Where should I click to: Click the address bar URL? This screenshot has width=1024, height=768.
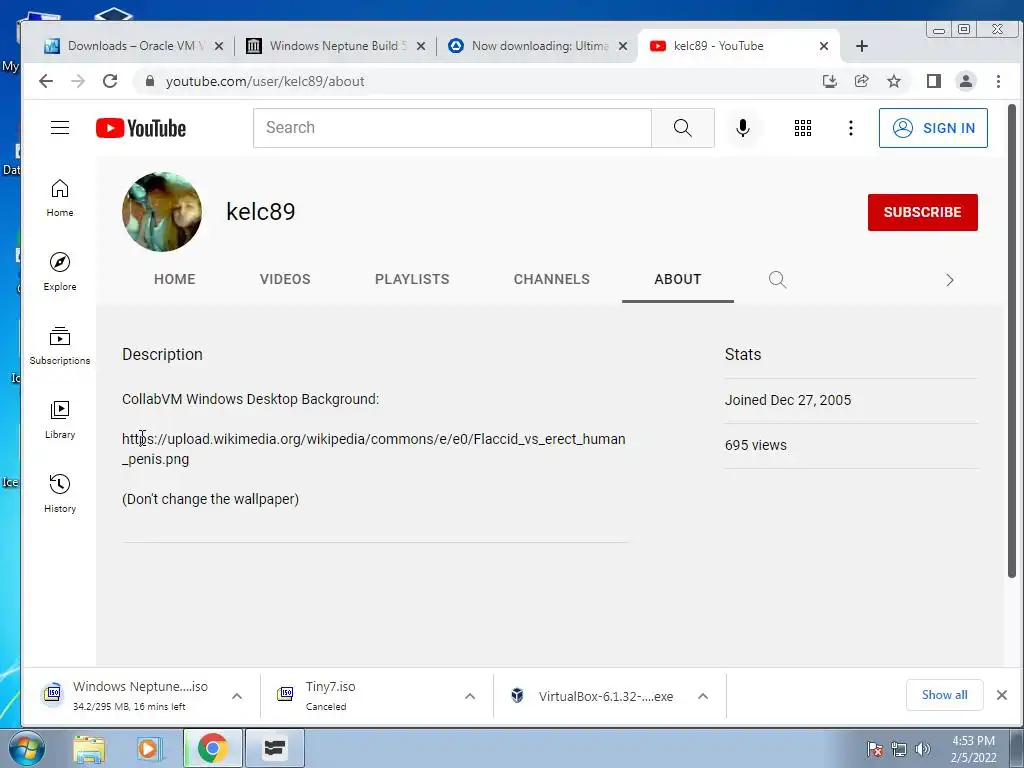(265, 81)
